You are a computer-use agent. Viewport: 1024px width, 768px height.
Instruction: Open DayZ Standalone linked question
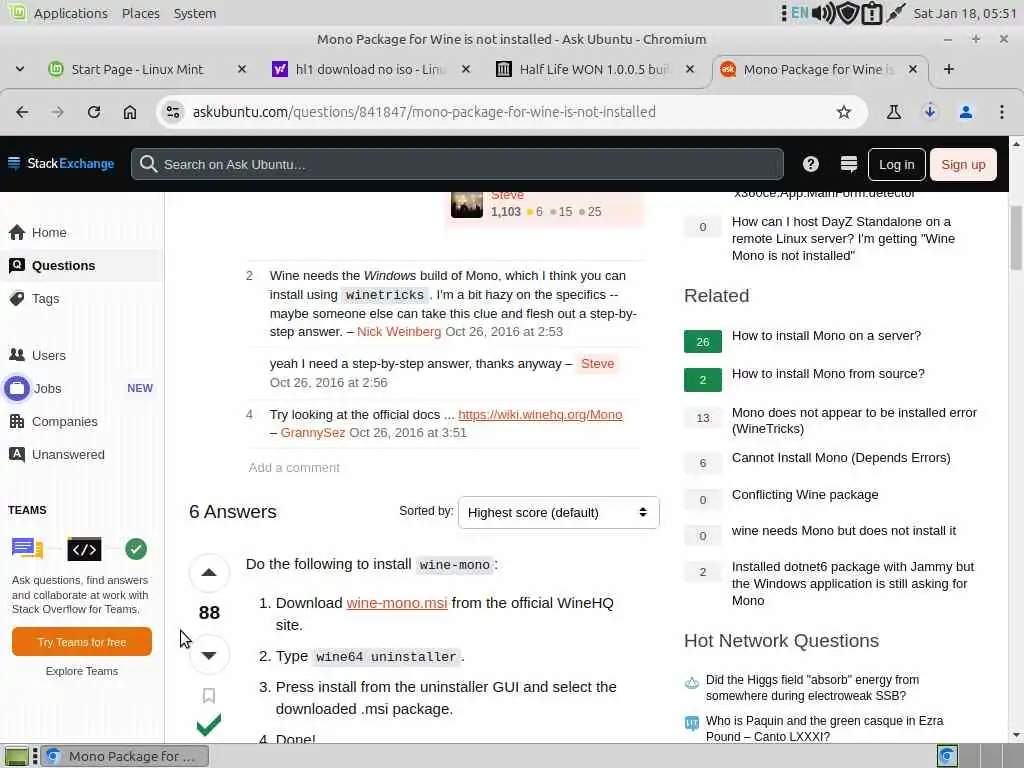click(843, 238)
